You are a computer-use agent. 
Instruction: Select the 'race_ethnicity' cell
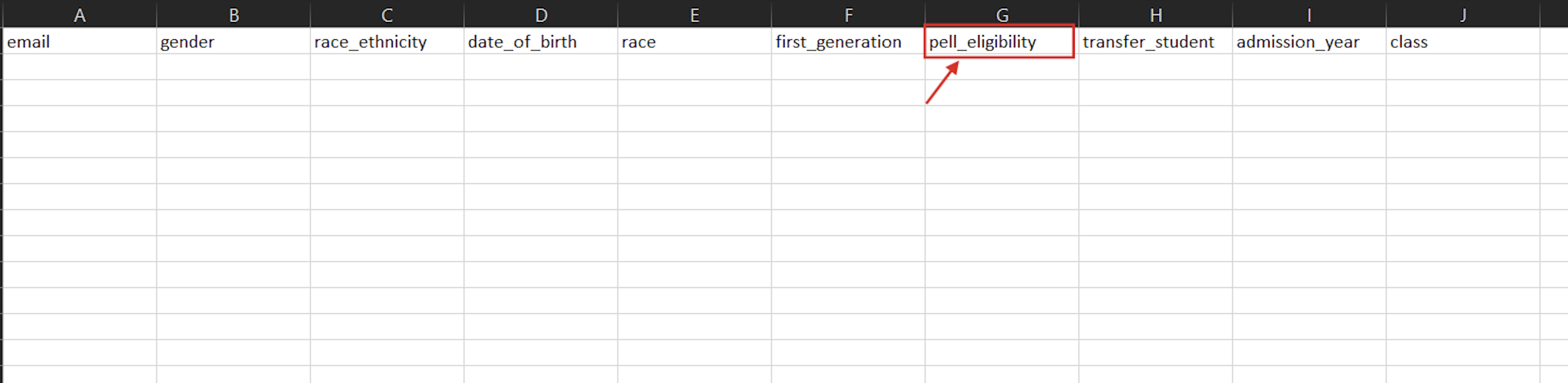(387, 41)
